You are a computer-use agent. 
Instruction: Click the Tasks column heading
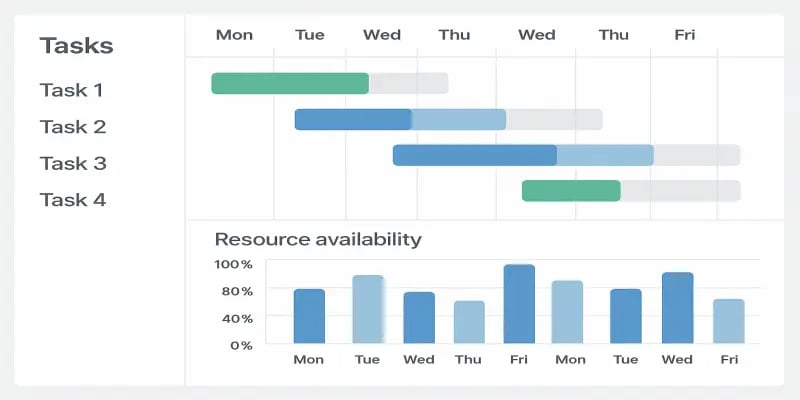pos(76,46)
